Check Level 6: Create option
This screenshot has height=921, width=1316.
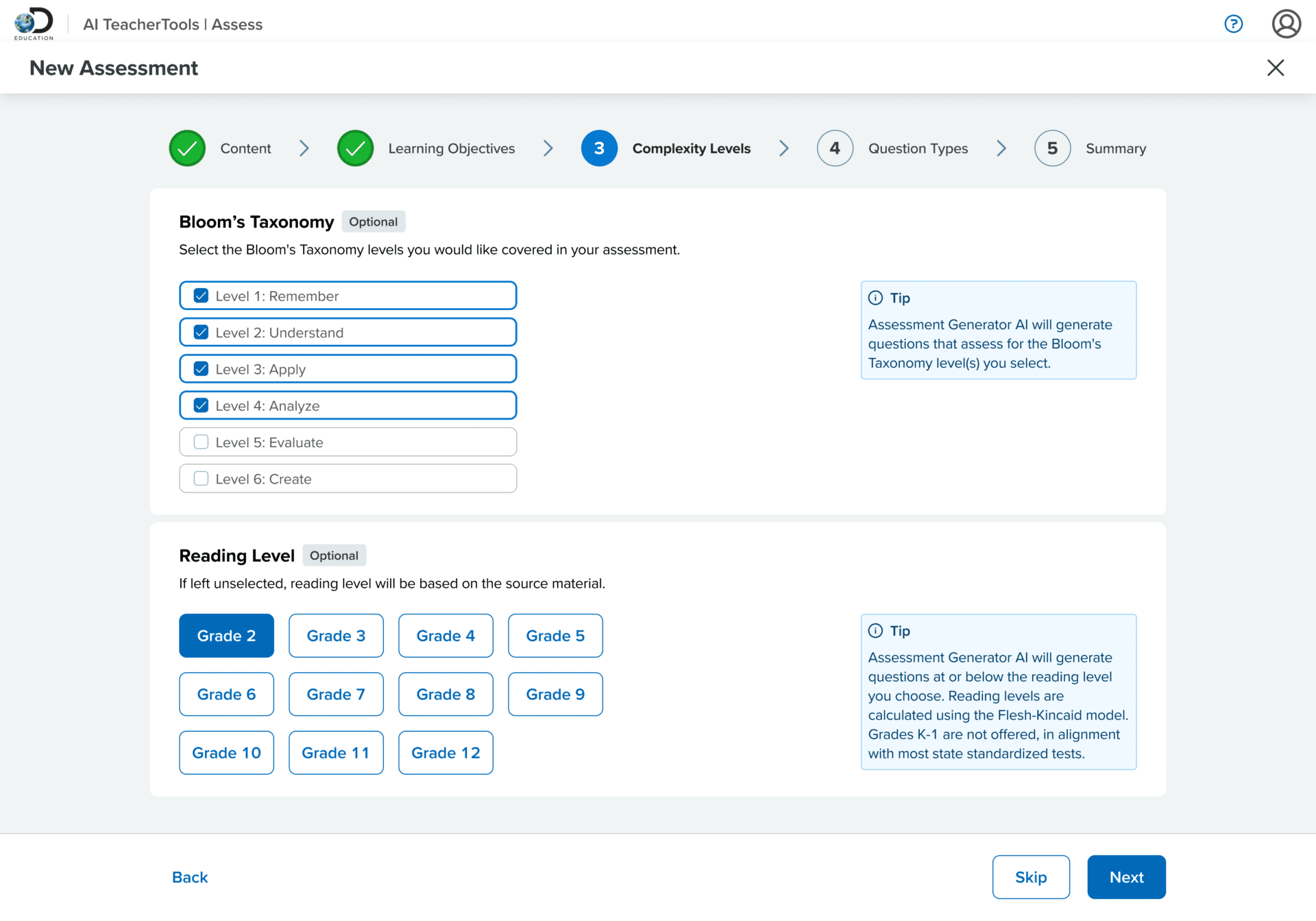(x=201, y=479)
